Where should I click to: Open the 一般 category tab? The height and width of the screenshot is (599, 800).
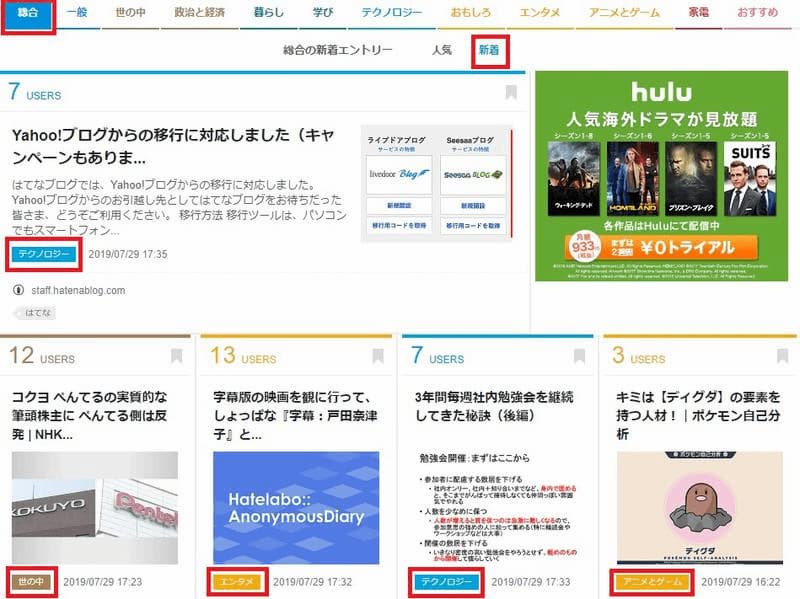pos(77,13)
